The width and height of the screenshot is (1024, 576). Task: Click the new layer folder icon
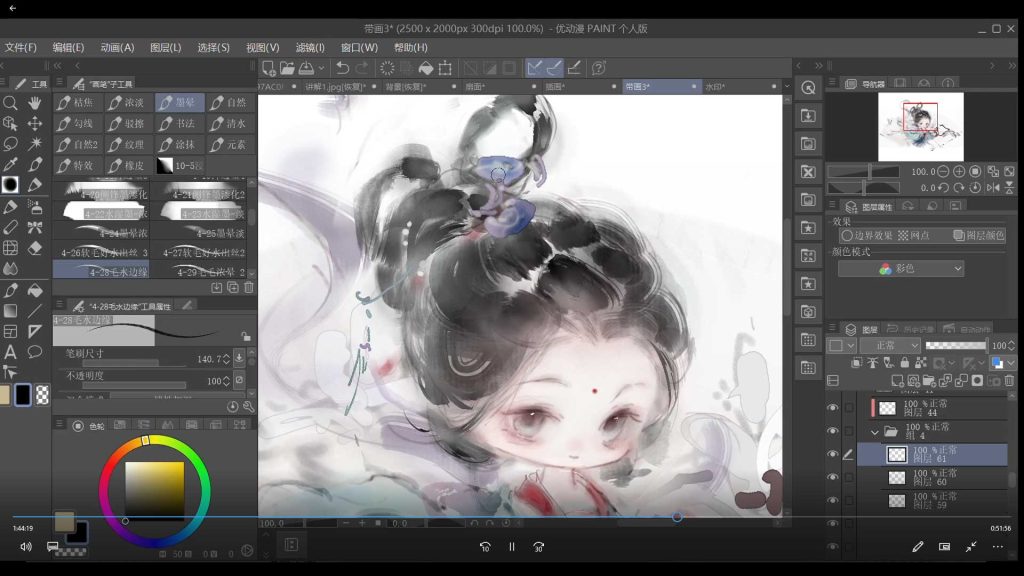point(929,381)
